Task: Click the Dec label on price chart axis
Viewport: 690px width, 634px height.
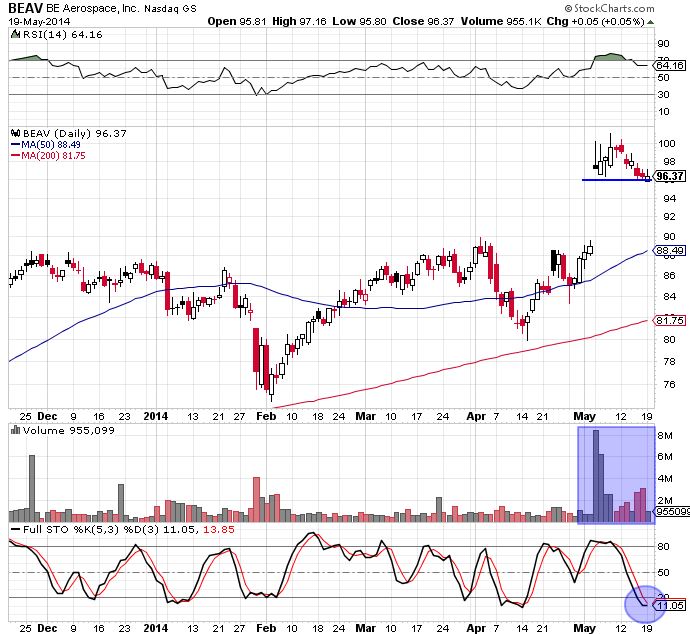Action: [47, 416]
